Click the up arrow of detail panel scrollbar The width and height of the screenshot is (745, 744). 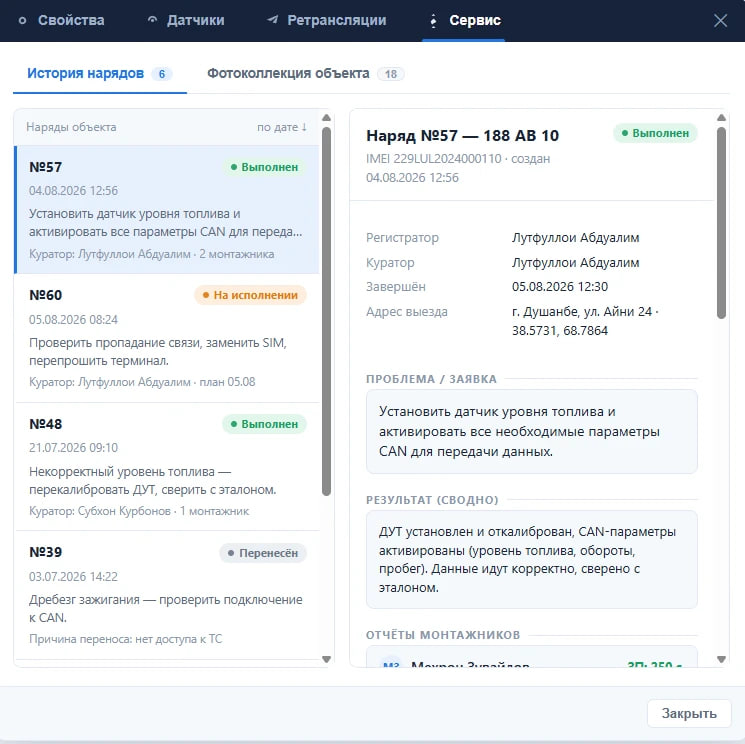(721, 118)
